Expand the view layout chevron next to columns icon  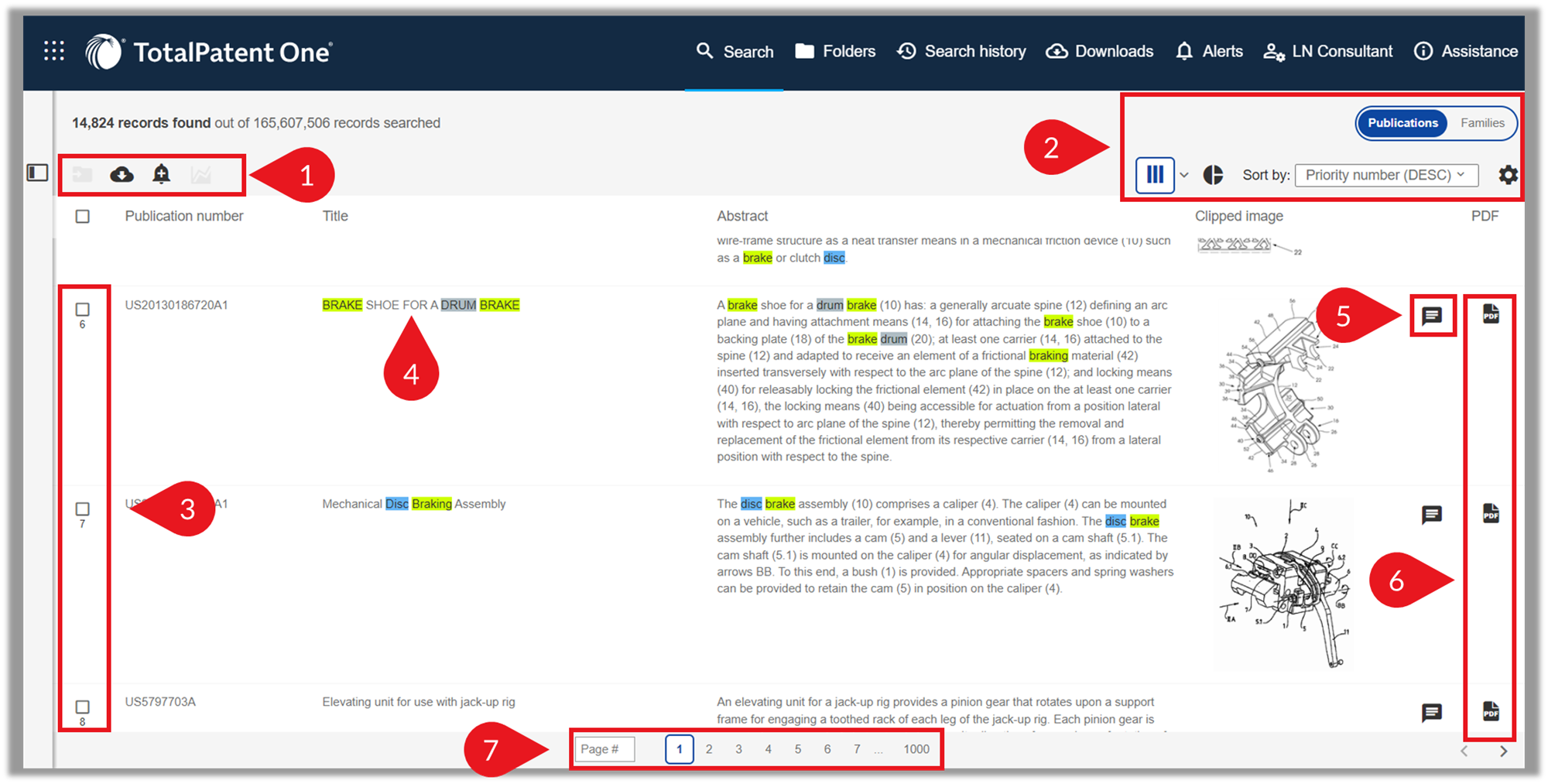point(1183,175)
